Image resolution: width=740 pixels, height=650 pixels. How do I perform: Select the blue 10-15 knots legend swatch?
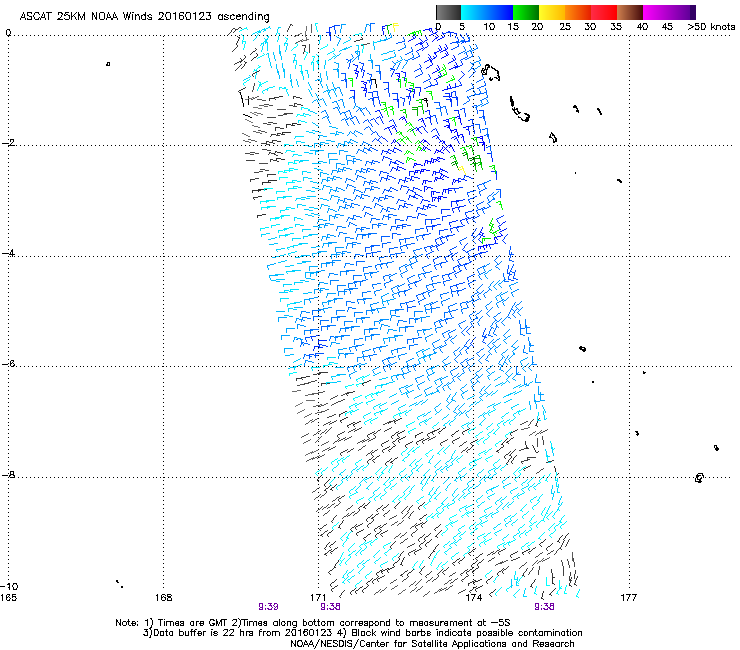[500, 12]
